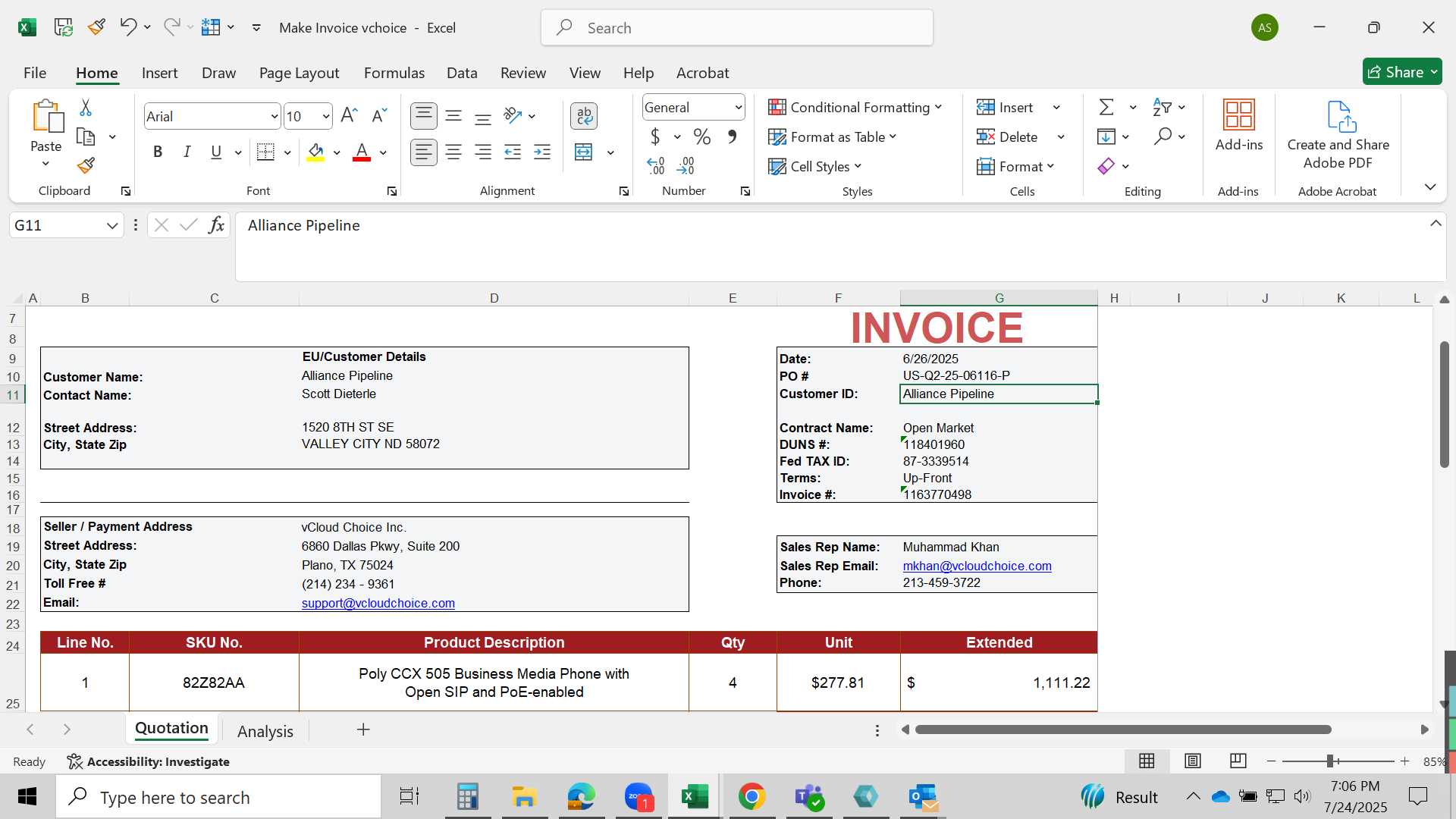Apply borders using the Borders icon
1456x819 pixels.
click(x=265, y=152)
